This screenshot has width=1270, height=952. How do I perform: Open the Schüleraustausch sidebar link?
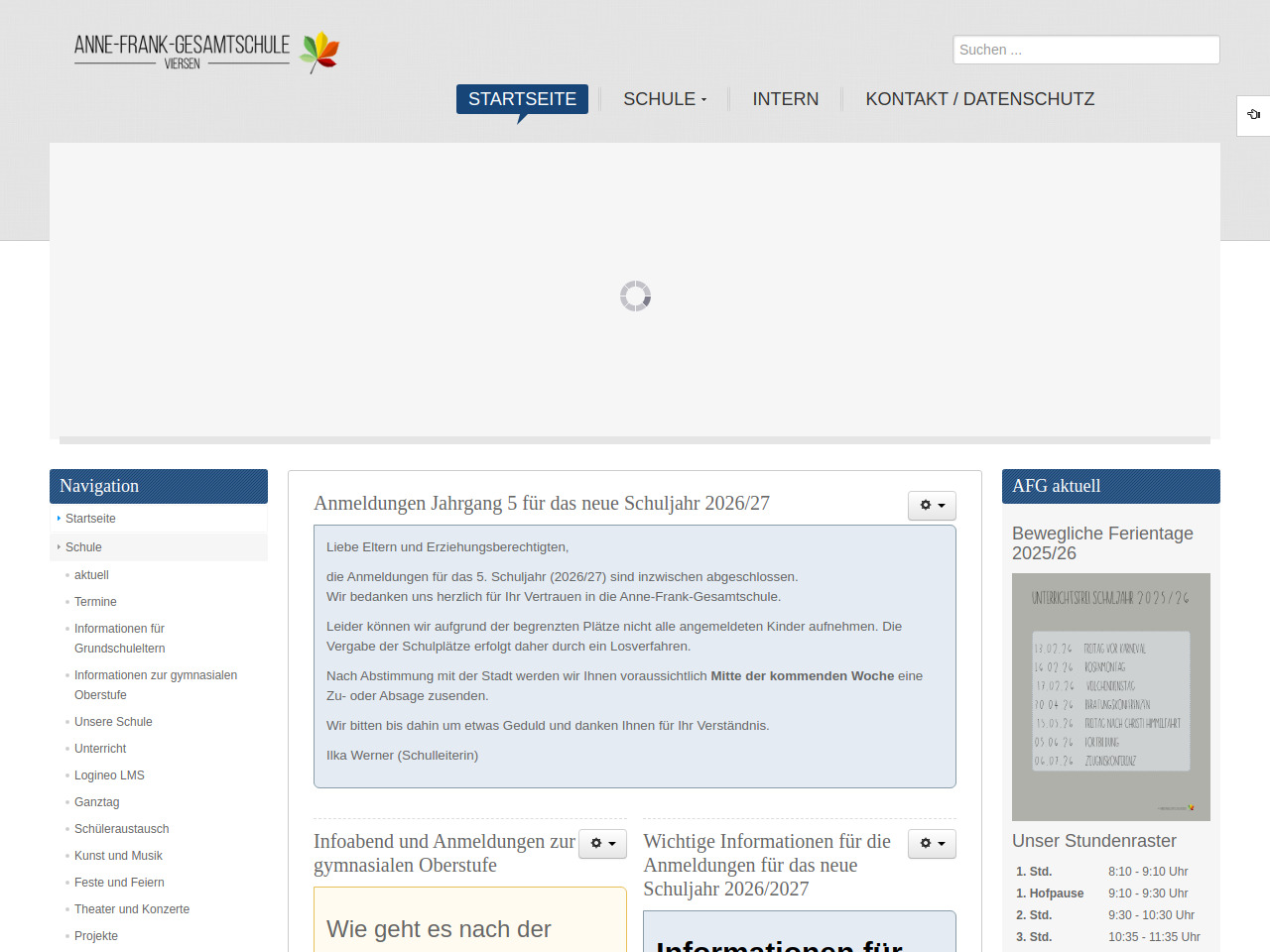(x=121, y=829)
